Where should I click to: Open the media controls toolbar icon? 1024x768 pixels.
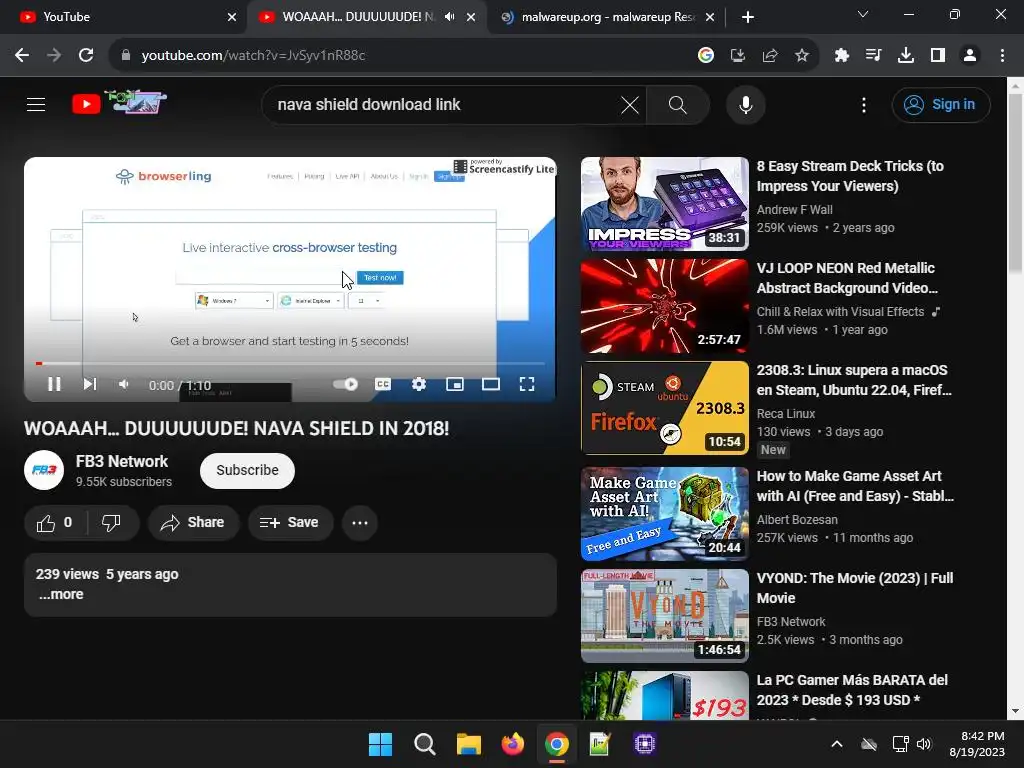coord(873,56)
